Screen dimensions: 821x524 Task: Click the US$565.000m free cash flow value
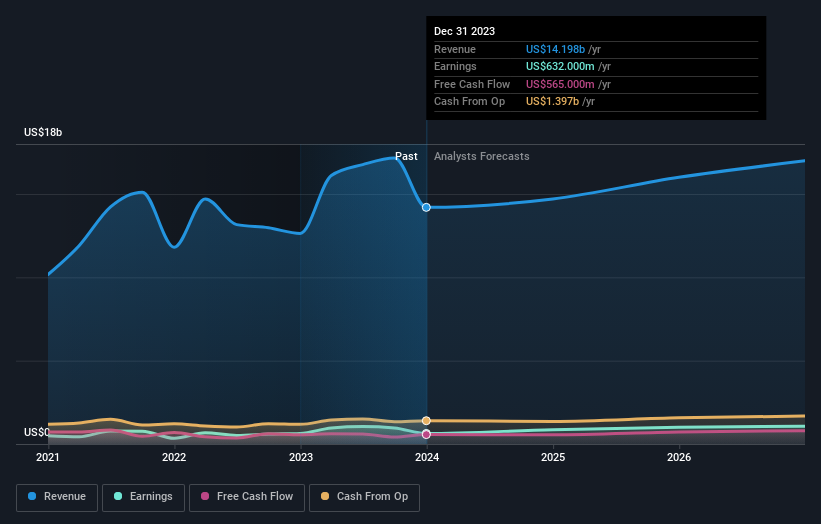tap(560, 84)
